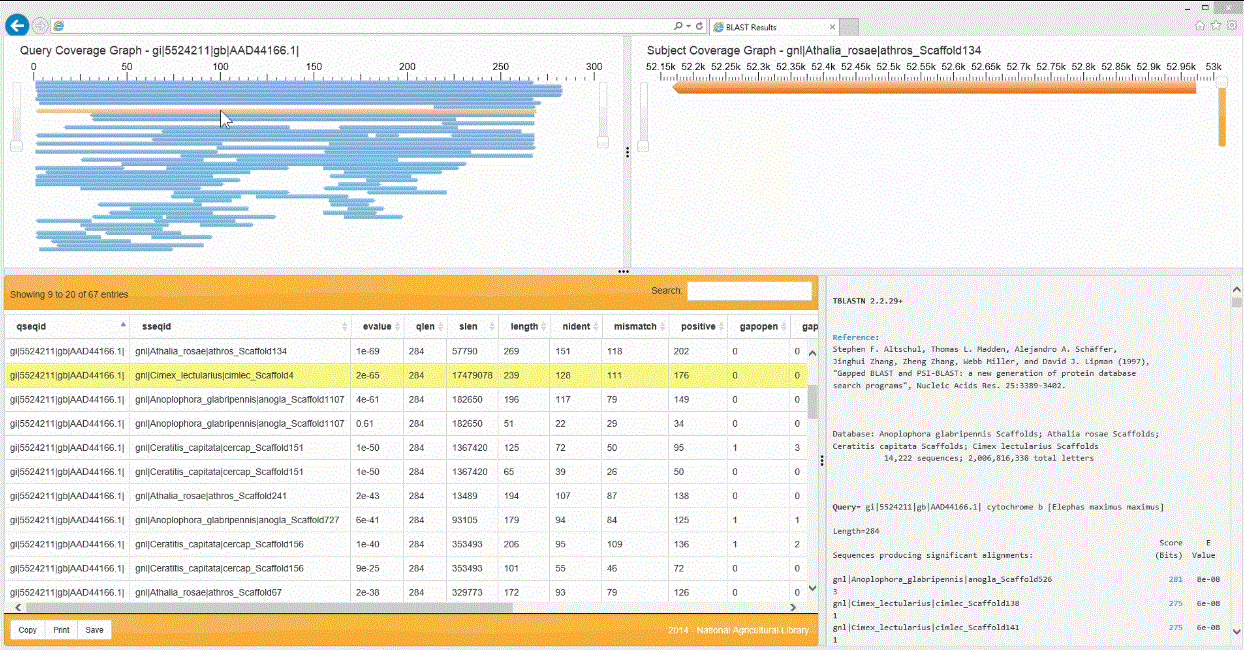
Task: Click the address bar search magnifier
Action: 679,26
